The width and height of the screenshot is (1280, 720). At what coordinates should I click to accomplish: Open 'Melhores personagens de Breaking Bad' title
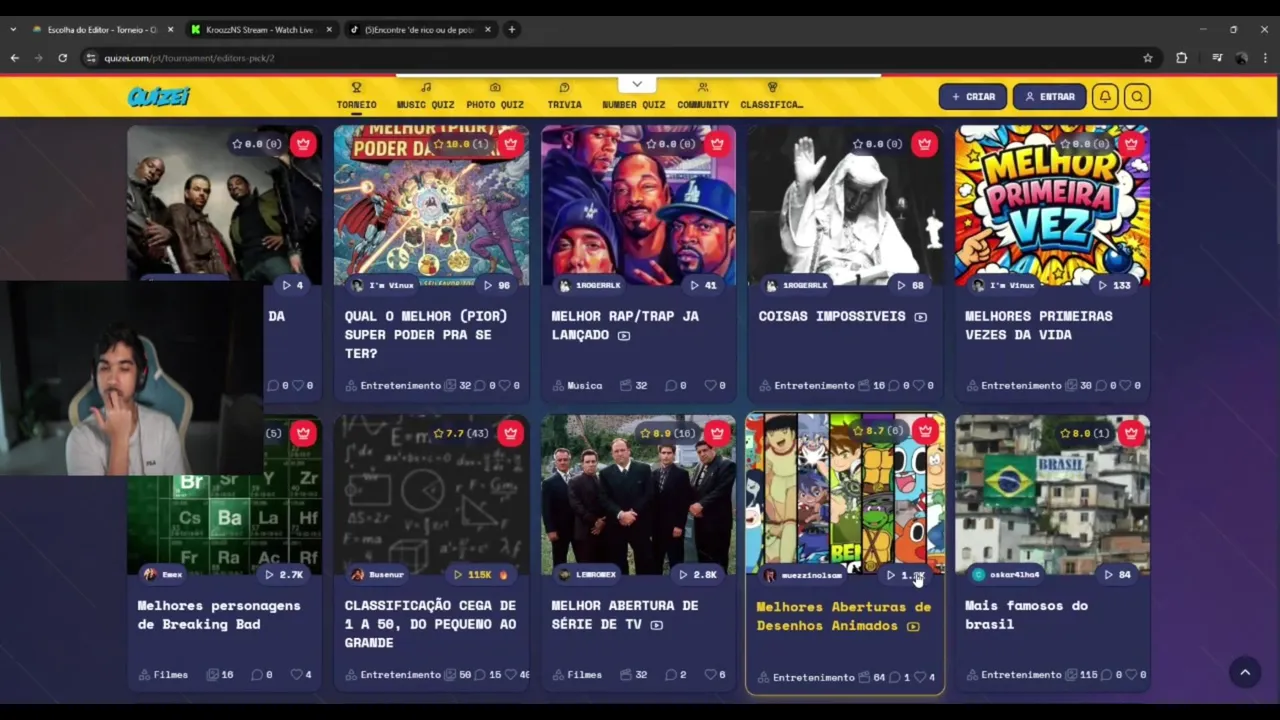point(219,615)
